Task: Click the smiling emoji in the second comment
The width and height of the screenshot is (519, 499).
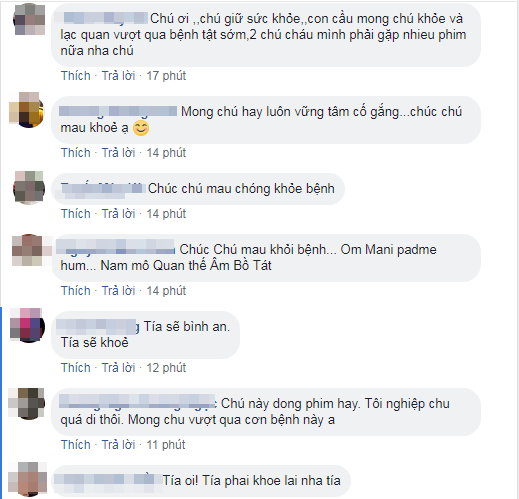Action: [141, 128]
